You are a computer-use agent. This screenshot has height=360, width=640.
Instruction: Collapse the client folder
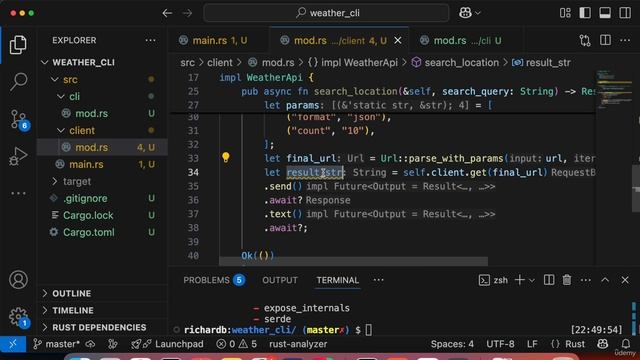pos(61,131)
